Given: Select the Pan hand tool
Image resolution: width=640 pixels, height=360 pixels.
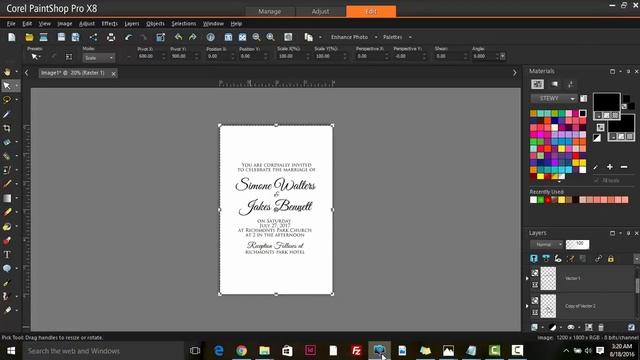Looking at the screenshot, I should 7,72.
